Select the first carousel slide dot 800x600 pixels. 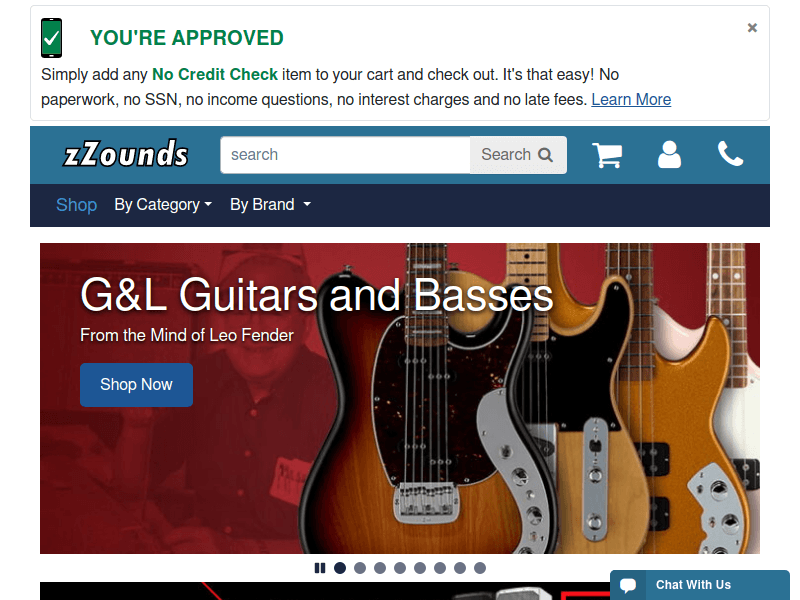click(x=340, y=568)
